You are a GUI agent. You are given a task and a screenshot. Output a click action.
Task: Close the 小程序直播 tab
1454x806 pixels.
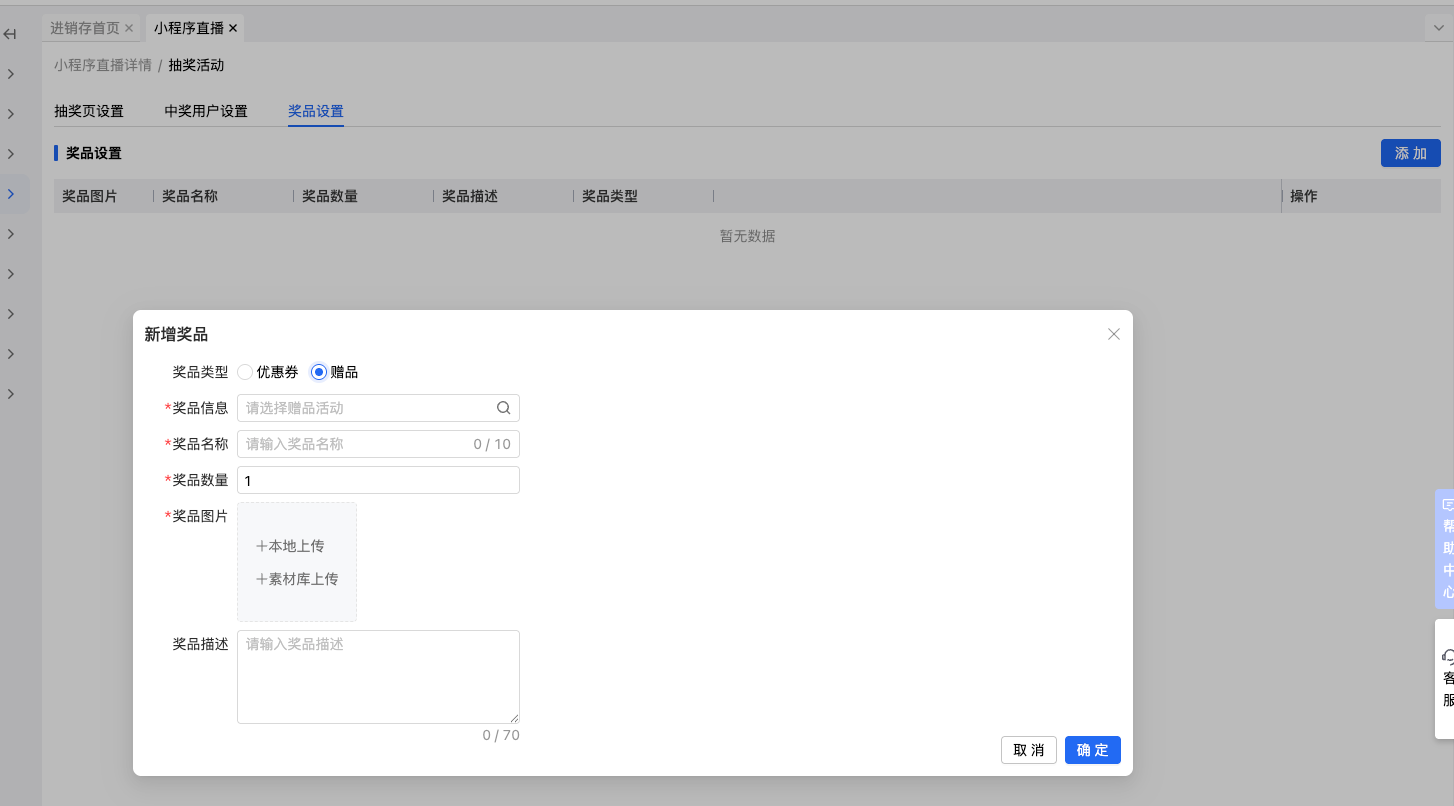click(x=233, y=28)
